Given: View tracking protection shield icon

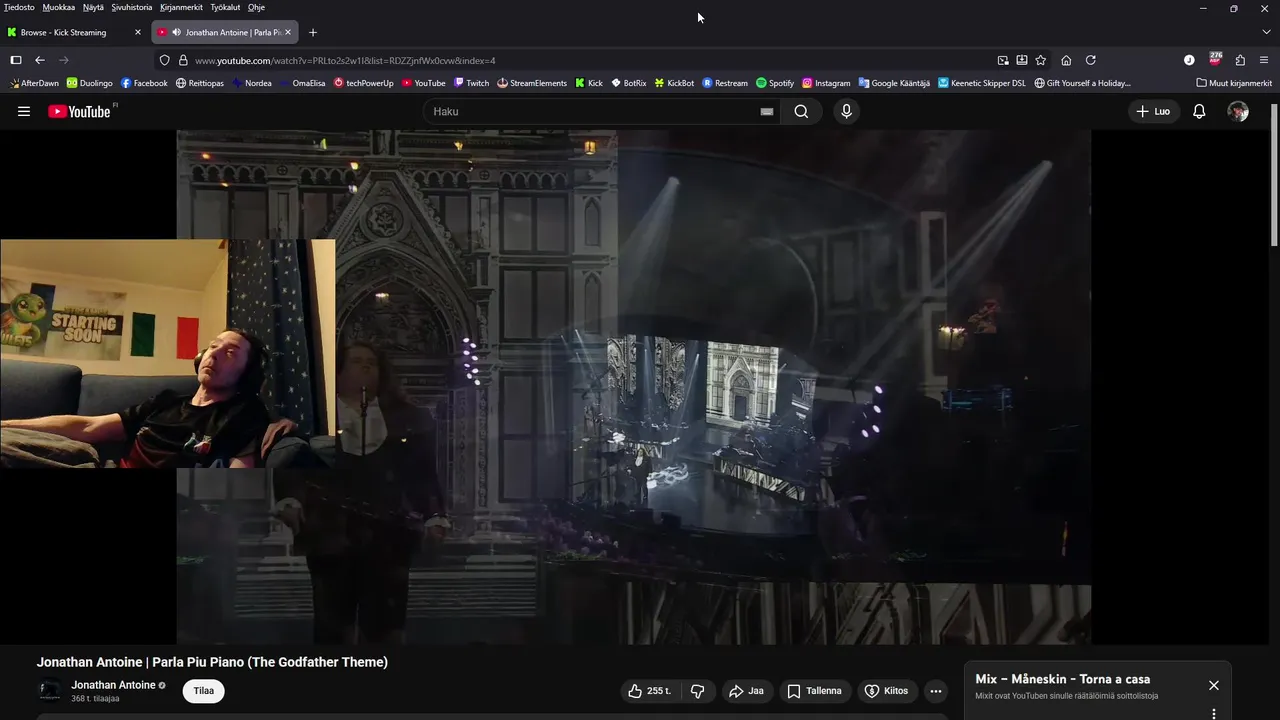Looking at the screenshot, I should tap(165, 60).
